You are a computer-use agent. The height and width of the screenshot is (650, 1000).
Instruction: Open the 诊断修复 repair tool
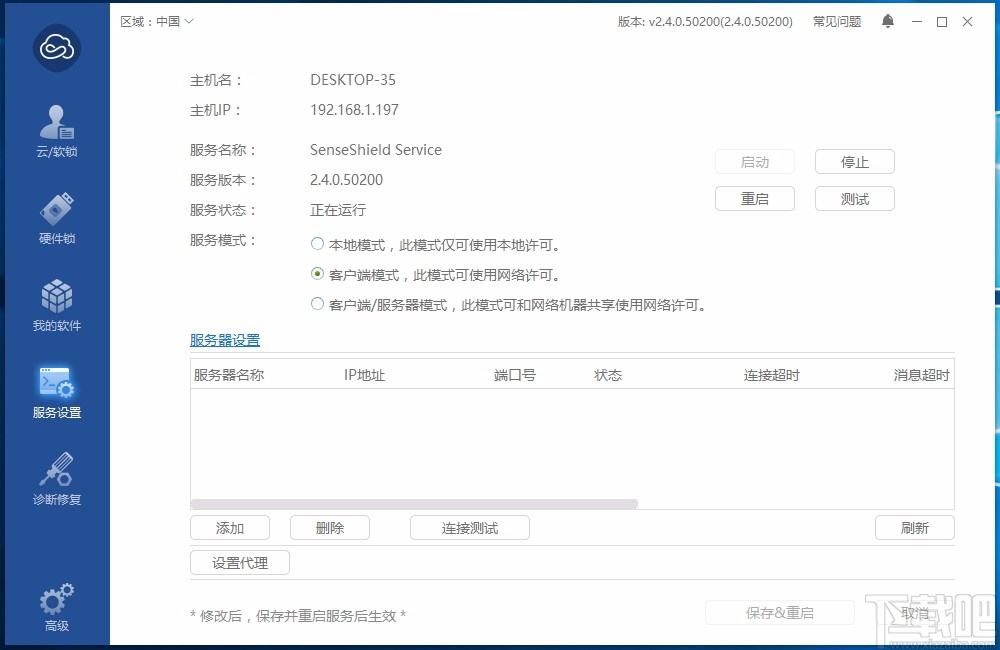pos(55,478)
